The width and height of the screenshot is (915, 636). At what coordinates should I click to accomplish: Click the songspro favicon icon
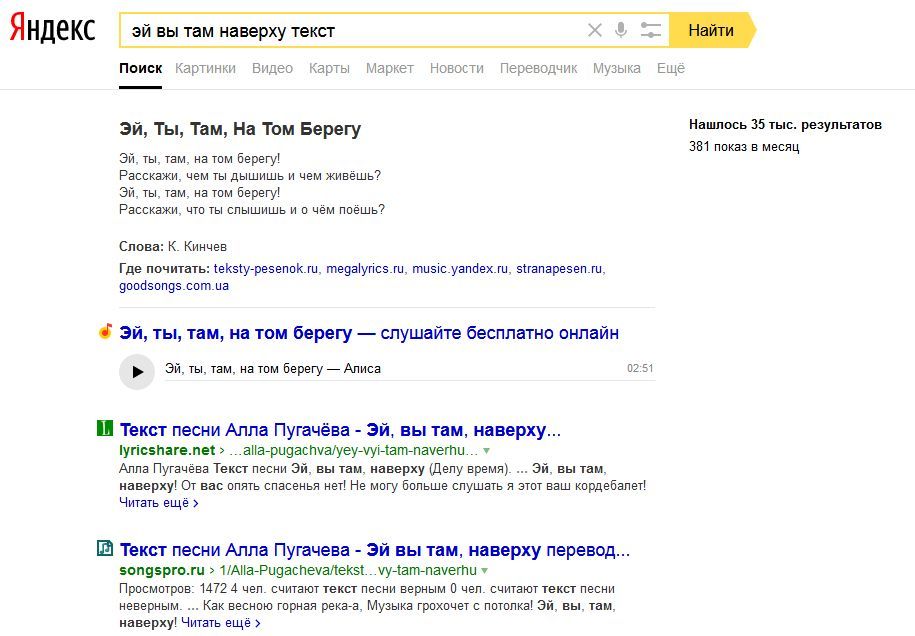pyautogui.click(x=105, y=549)
